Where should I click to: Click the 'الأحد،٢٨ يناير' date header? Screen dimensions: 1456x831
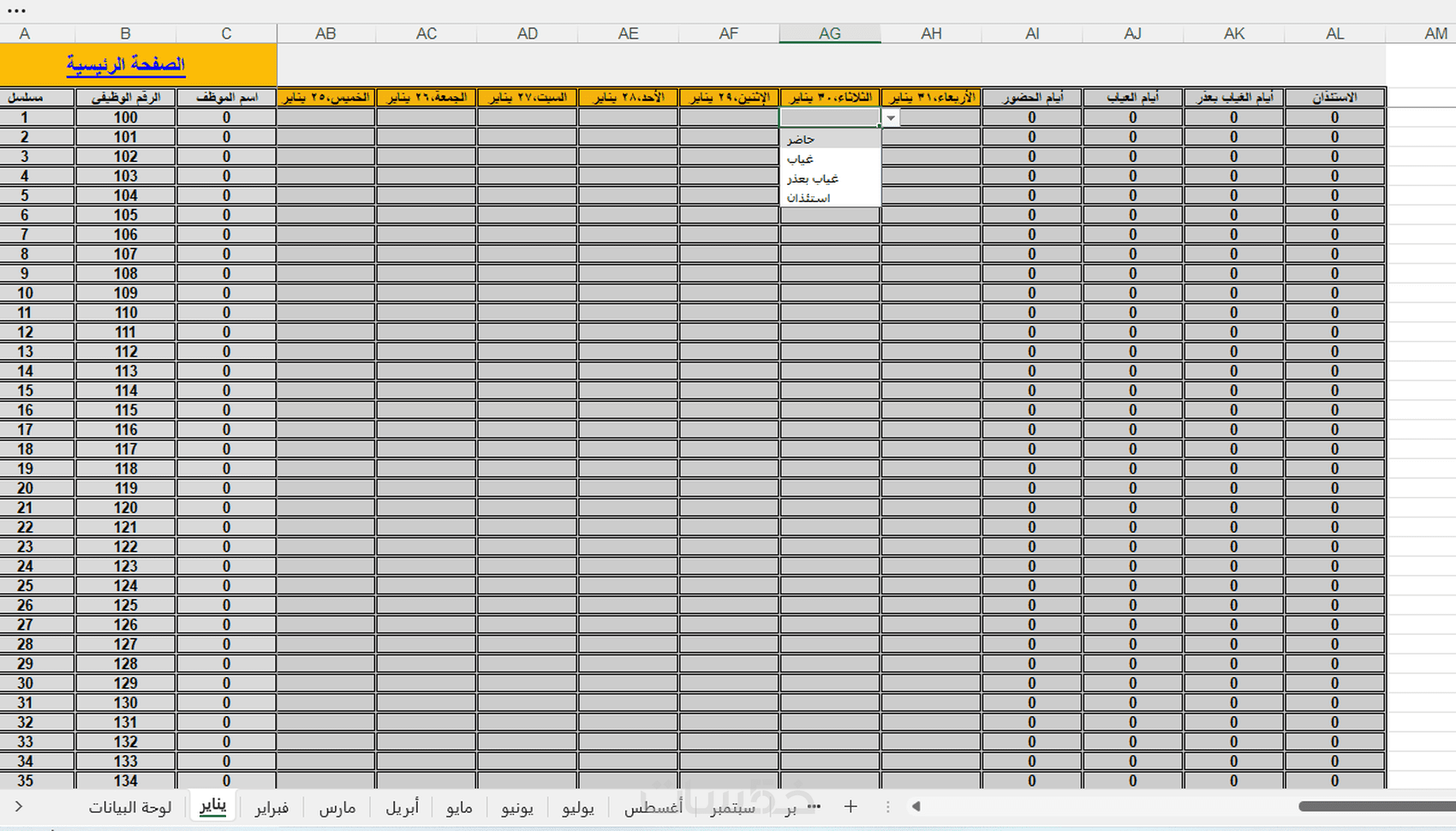pos(629,98)
